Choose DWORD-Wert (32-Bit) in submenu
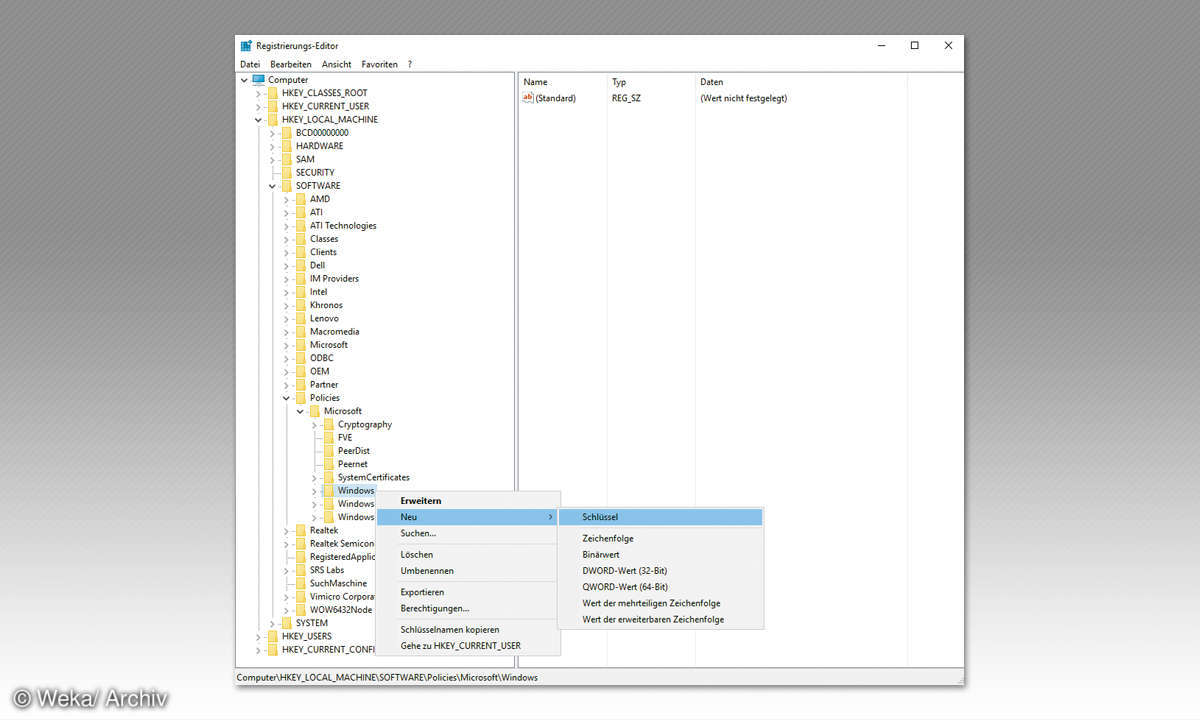This screenshot has width=1200, height=720. [x=660, y=571]
